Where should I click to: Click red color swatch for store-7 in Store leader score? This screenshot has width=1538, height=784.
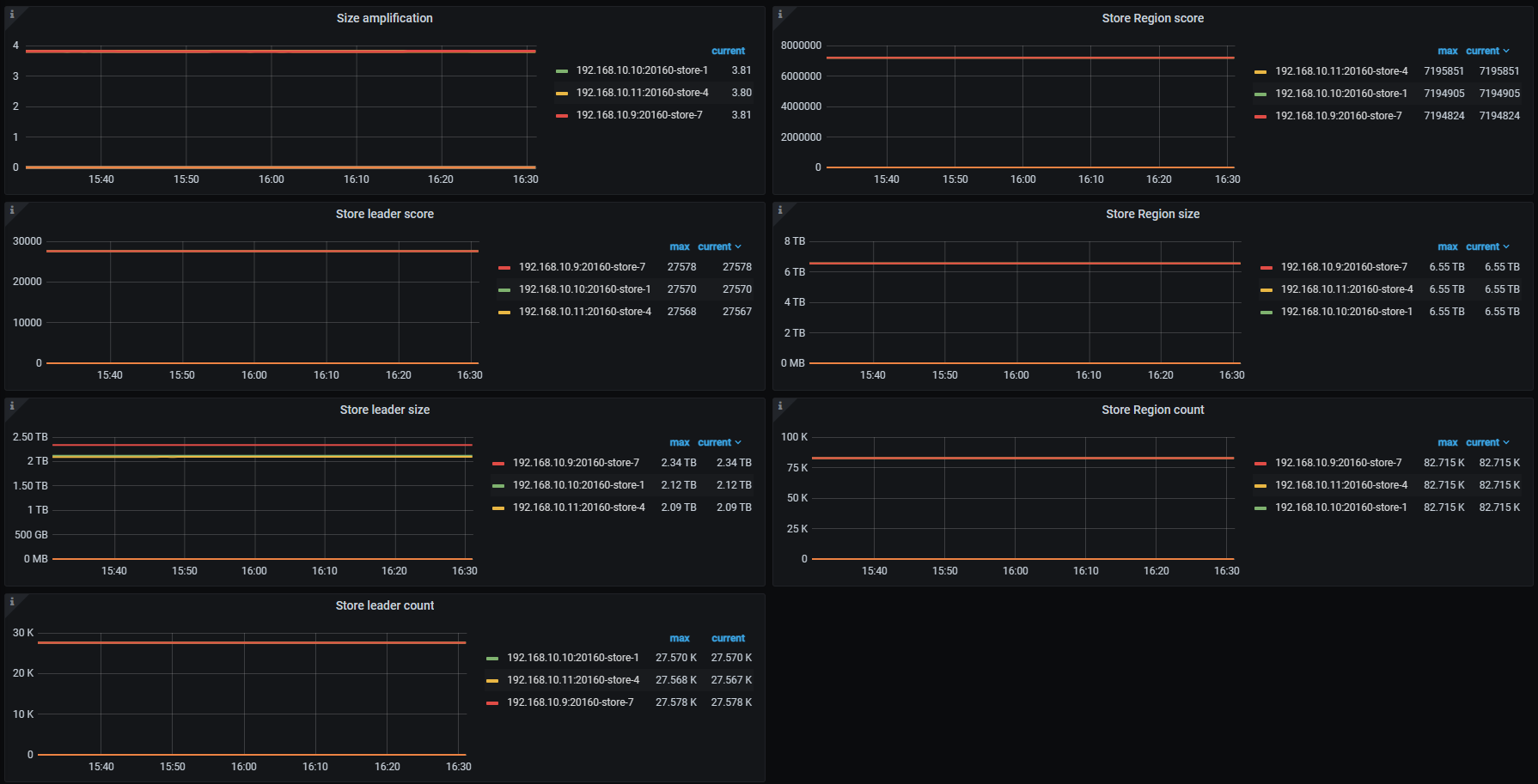(x=504, y=268)
